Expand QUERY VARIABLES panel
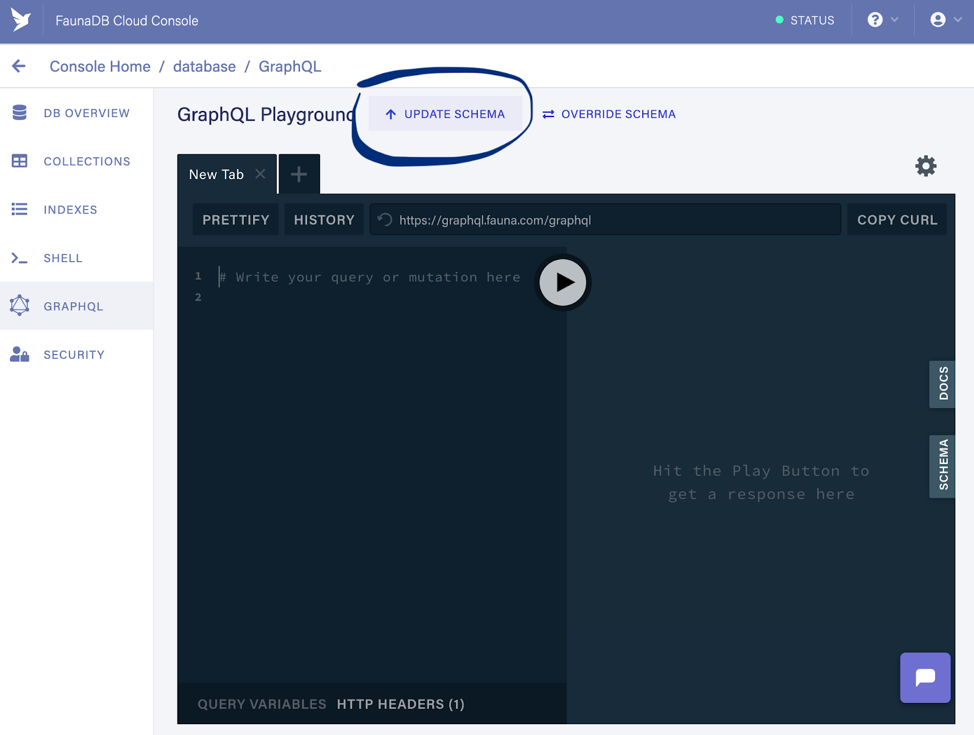The height and width of the screenshot is (735, 974). [x=262, y=704]
